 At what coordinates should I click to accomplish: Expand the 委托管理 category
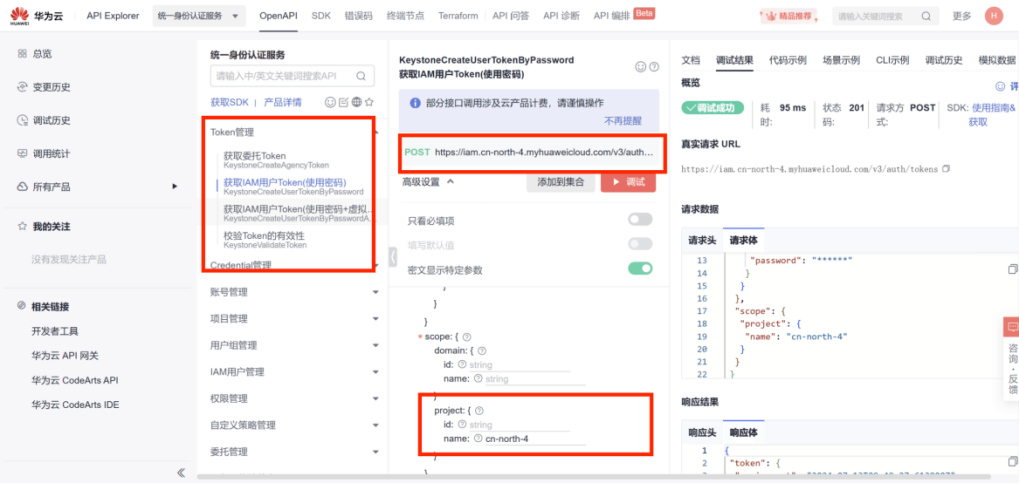376,452
